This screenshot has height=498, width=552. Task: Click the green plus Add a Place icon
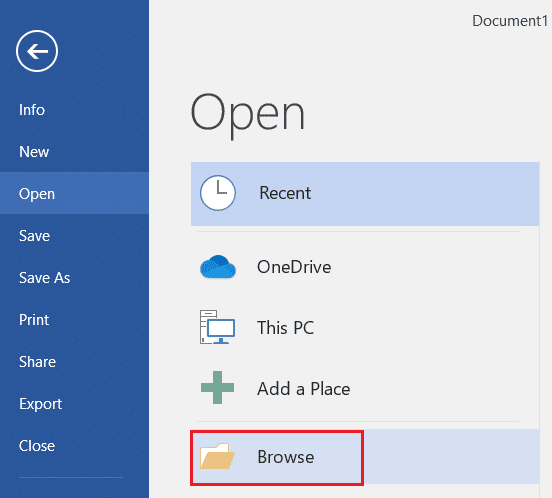[217, 387]
